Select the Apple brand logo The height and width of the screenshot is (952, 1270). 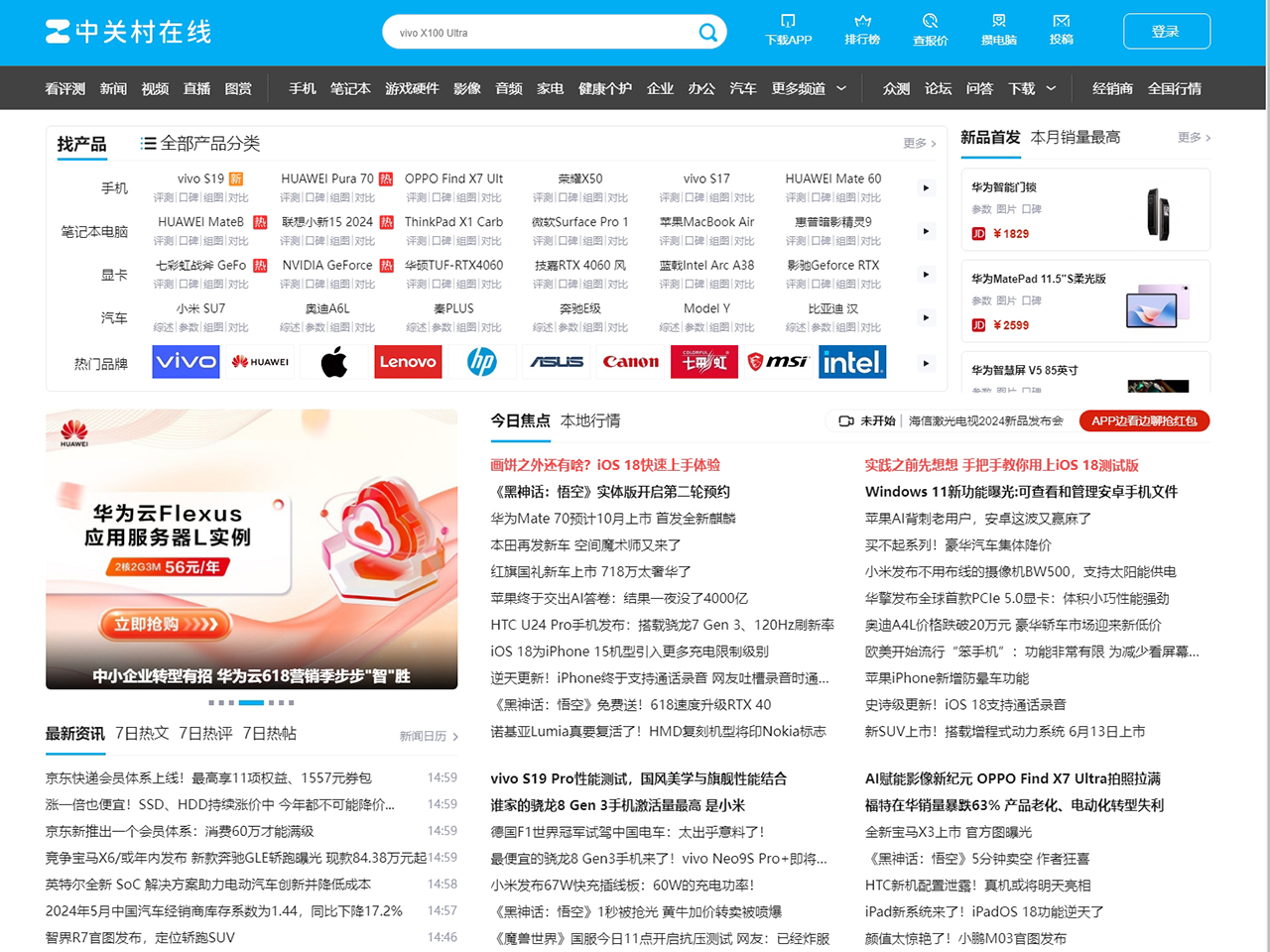tap(334, 362)
